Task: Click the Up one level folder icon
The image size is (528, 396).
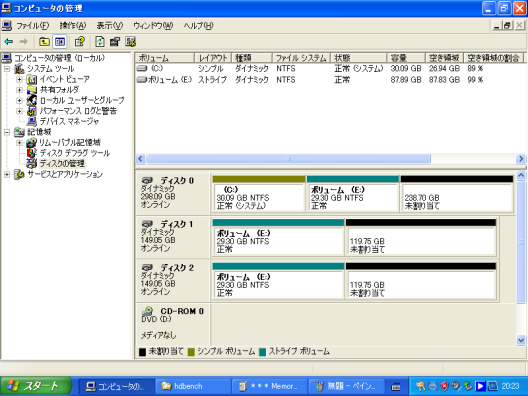Action: pos(44,42)
